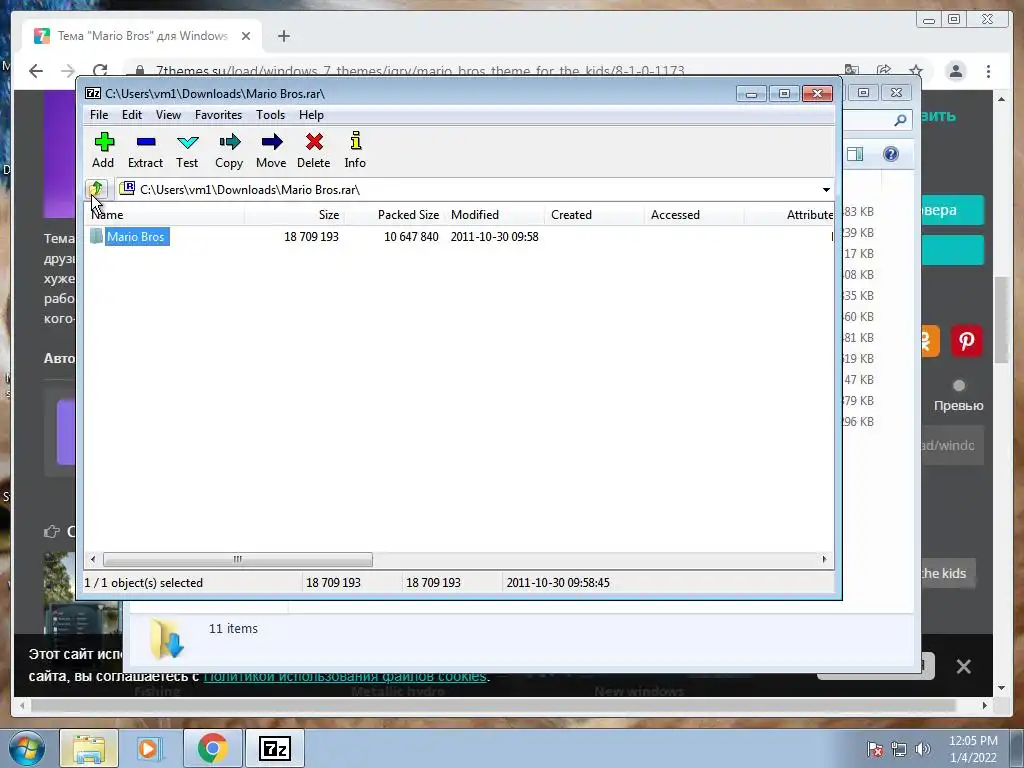Open the Tools menu in 7-Zip

270,115
